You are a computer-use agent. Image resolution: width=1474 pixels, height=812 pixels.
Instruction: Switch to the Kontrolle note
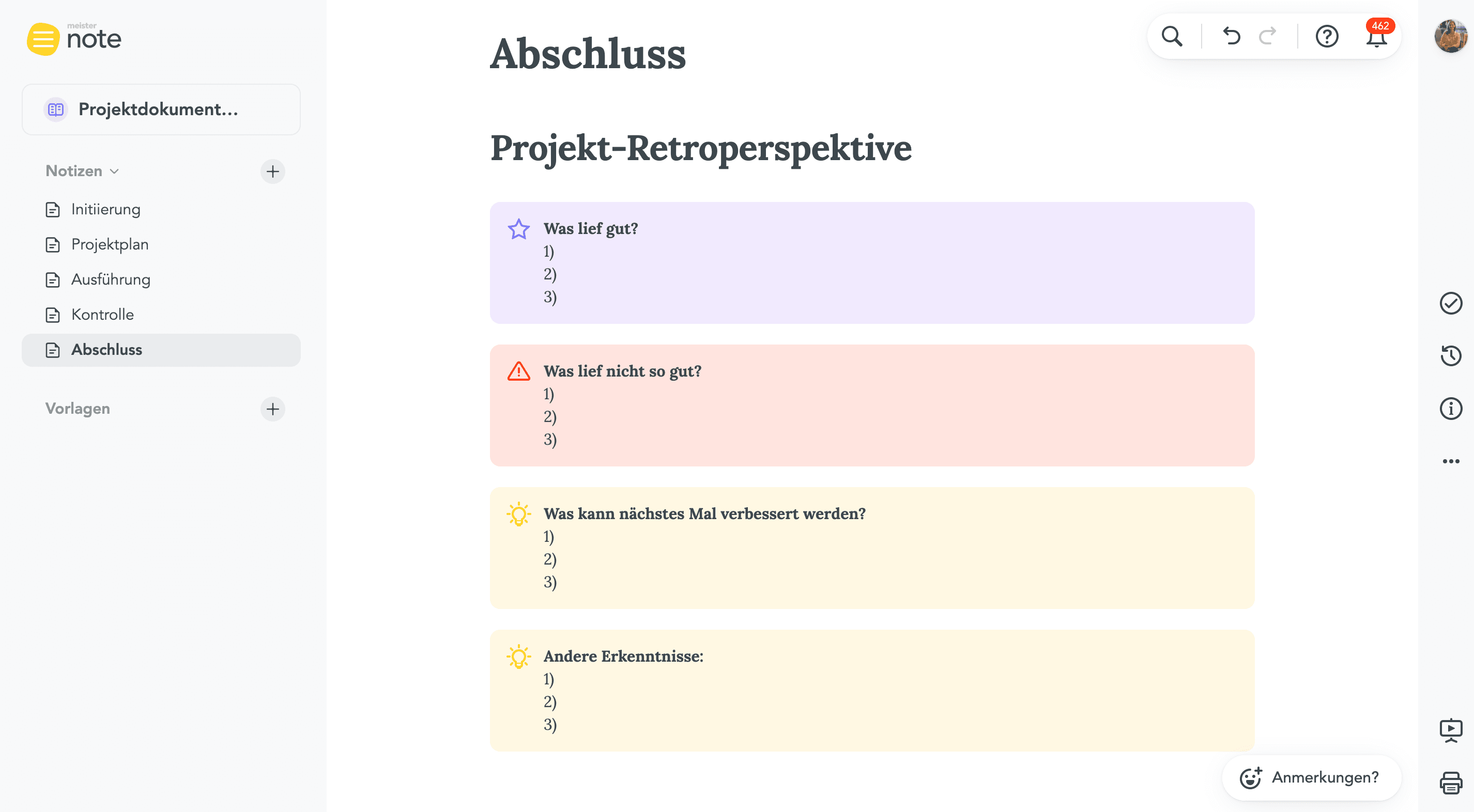102,315
